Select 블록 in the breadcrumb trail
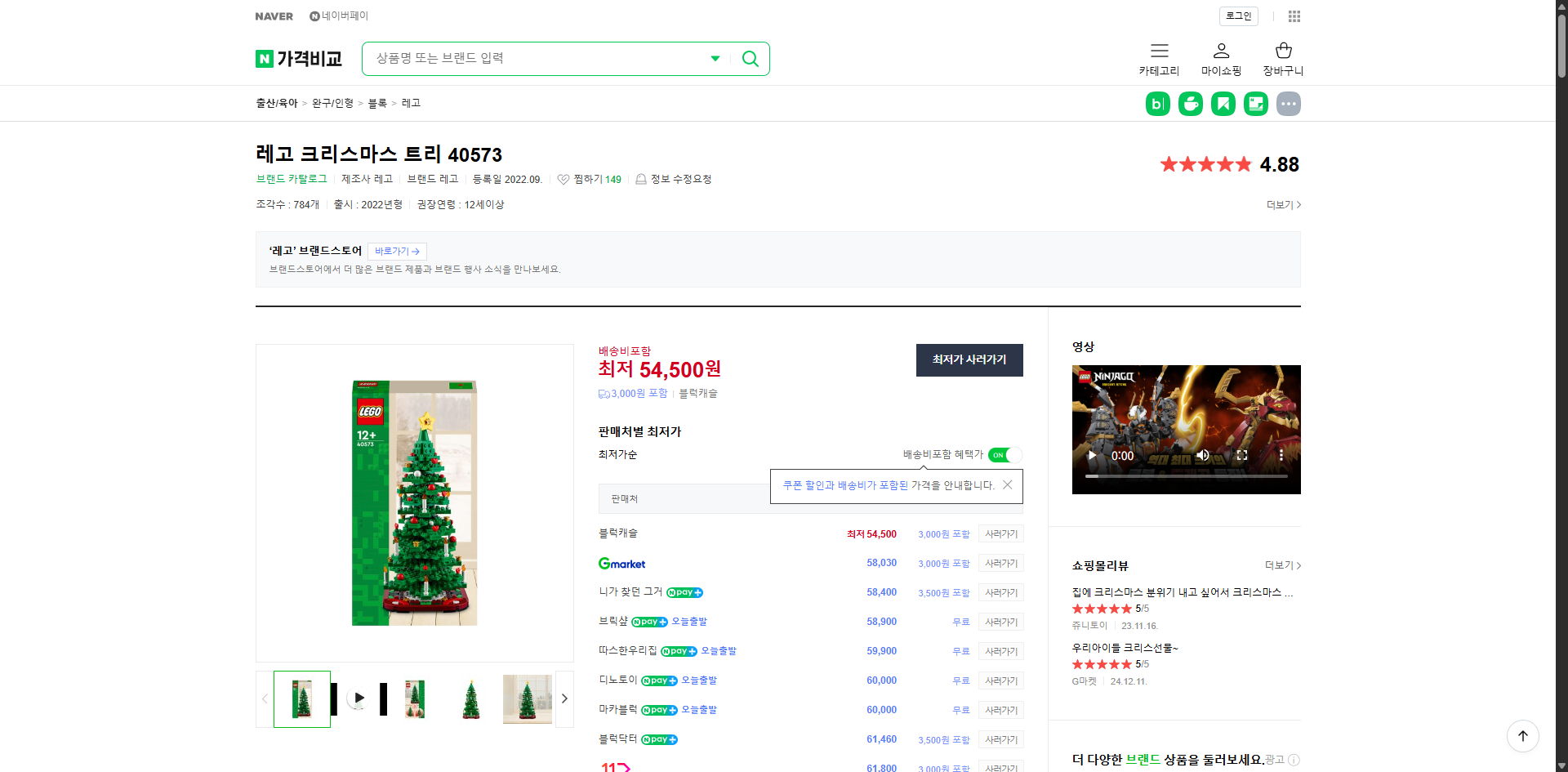 [377, 103]
